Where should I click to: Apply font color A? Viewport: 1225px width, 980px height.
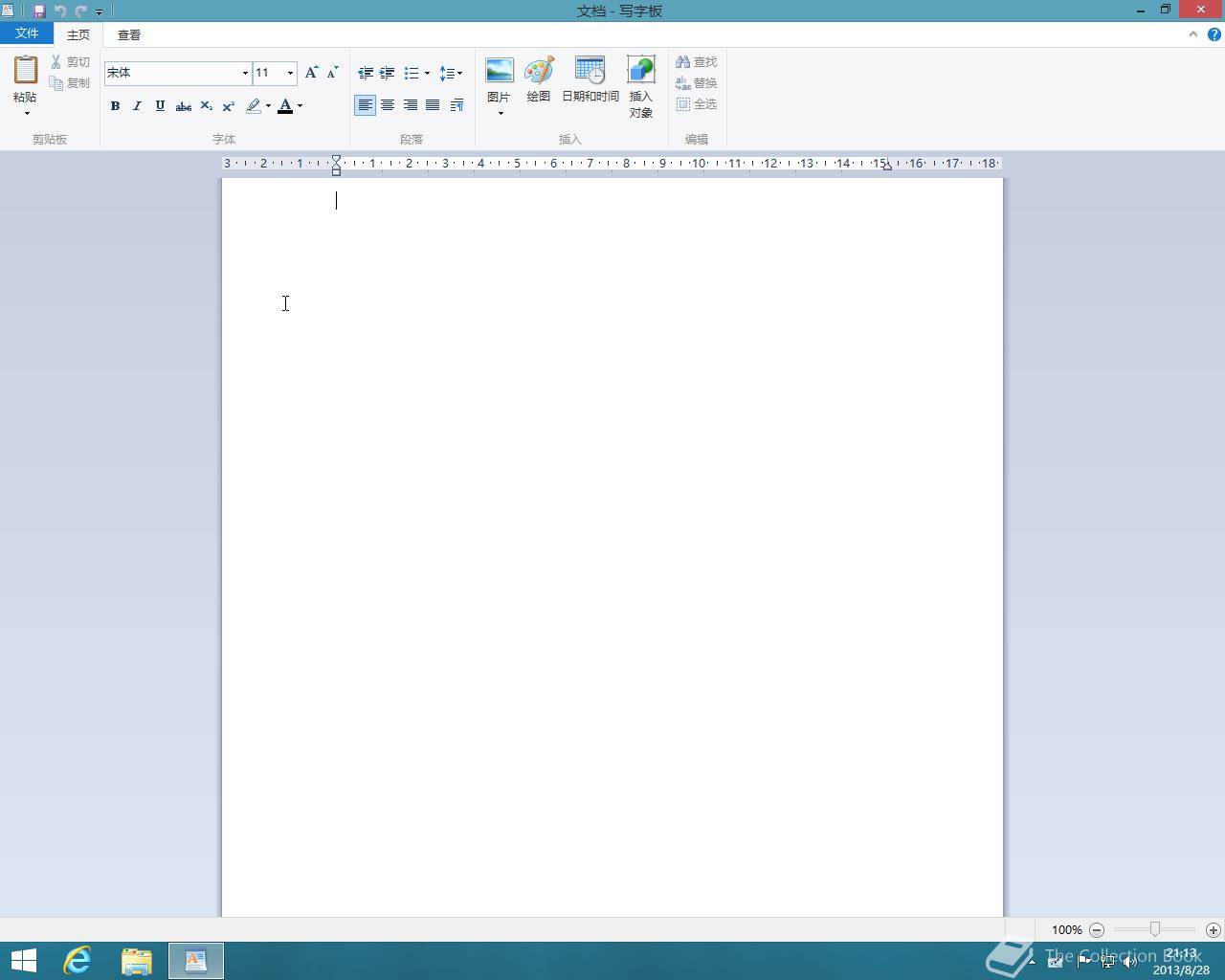285,106
